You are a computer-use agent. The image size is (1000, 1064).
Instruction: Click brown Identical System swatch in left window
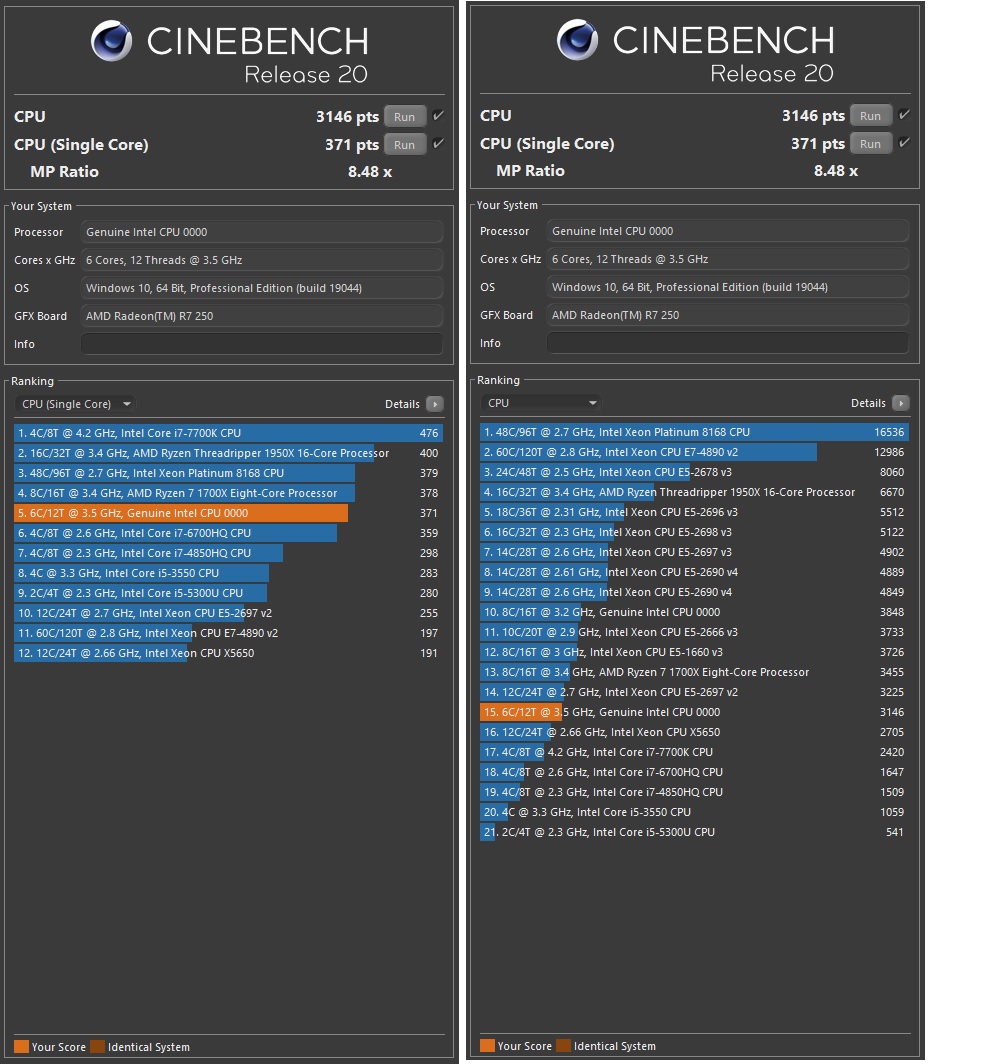click(98, 1046)
